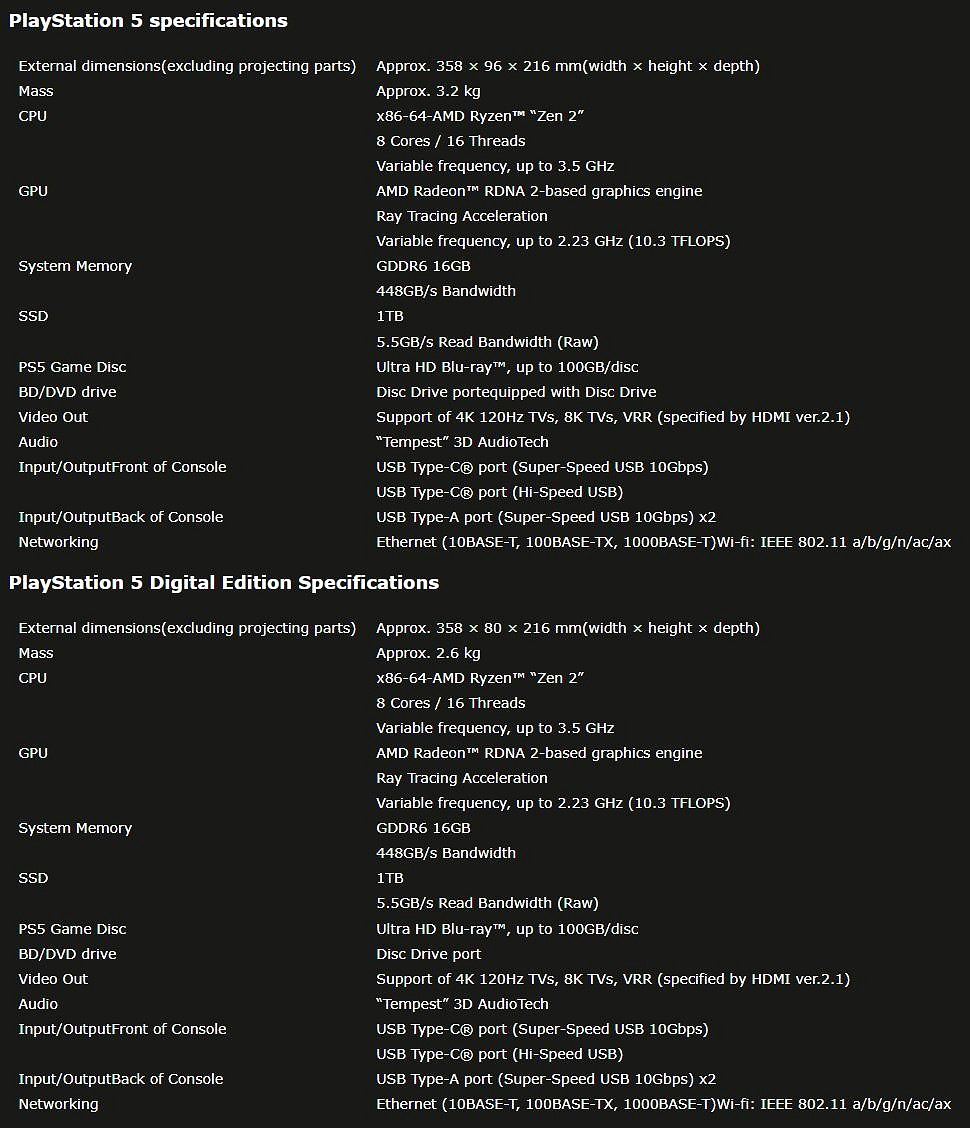Select the "Approx. 2.6 kg" mass value
The height and width of the screenshot is (1128, 970).
[428, 653]
